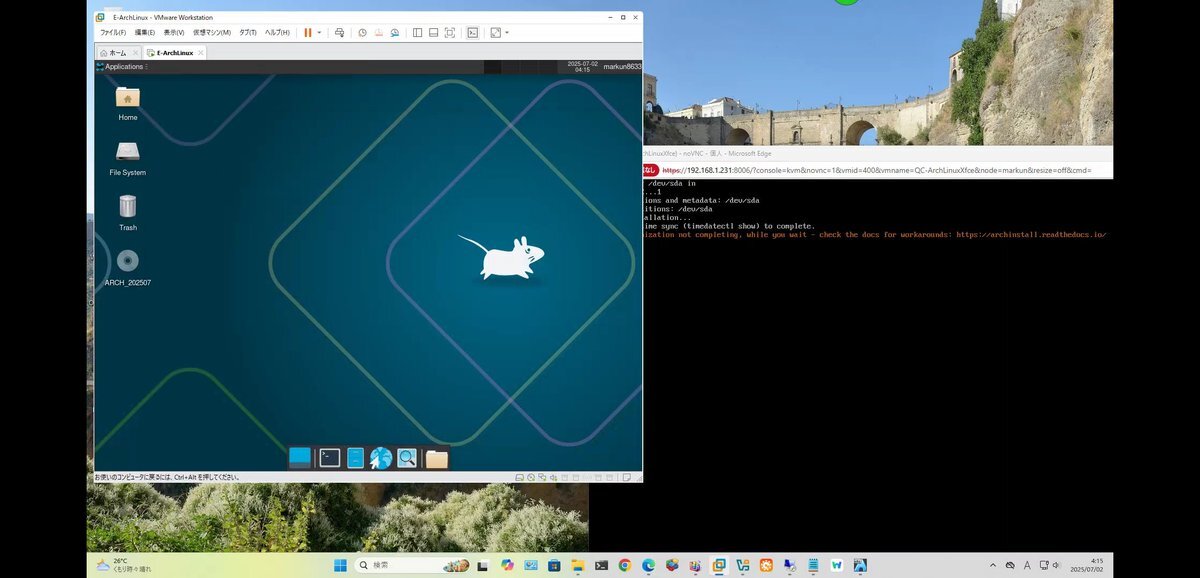Expand the power options dropdown arrow

point(319,33)
